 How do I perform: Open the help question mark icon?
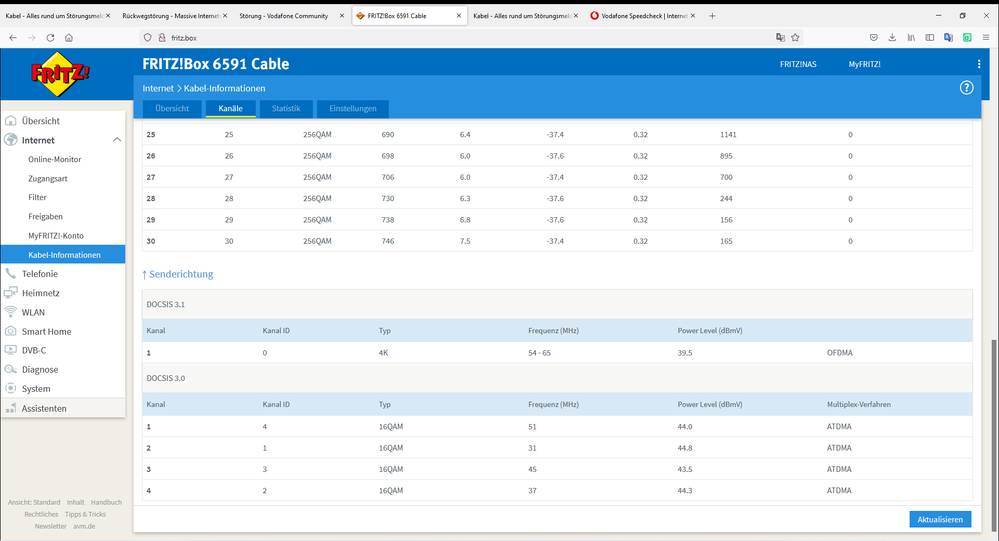click(x=967, y=88)
